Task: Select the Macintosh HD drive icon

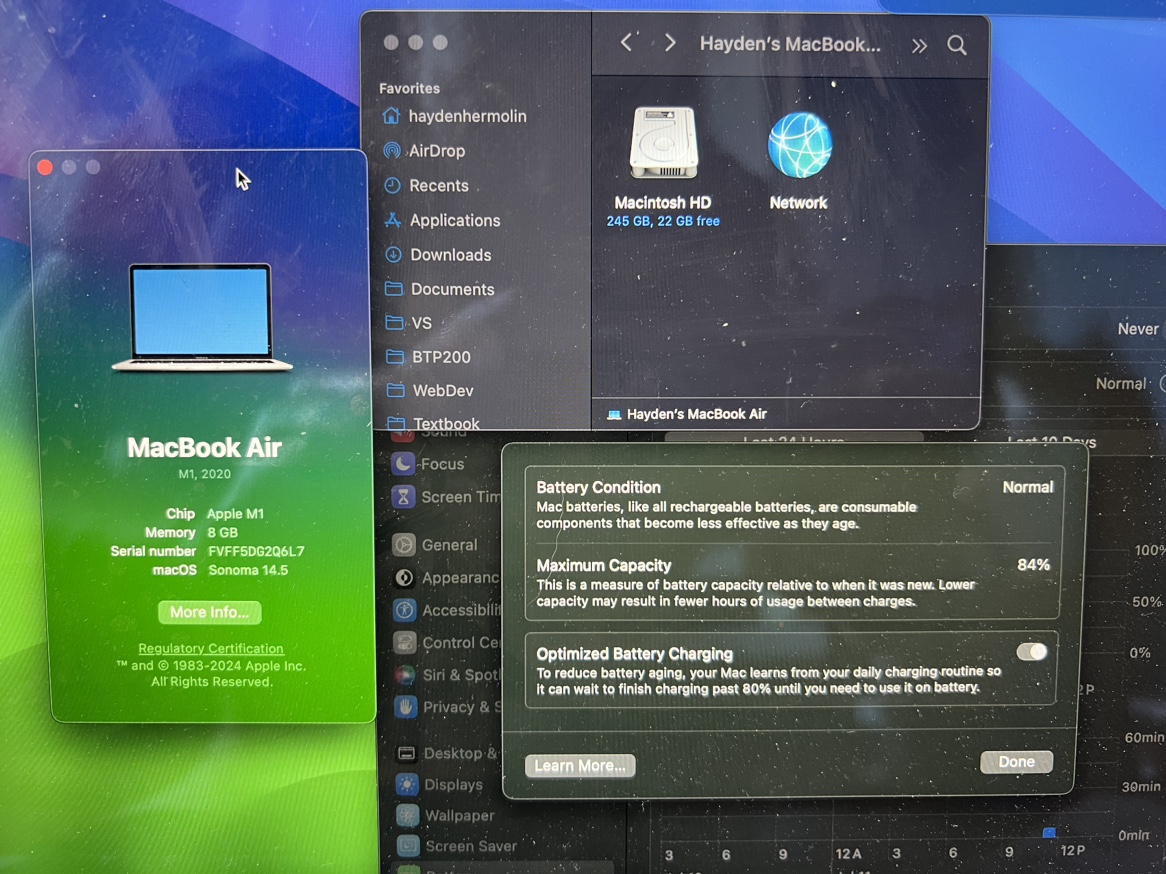Action: [x=663, y=143]
